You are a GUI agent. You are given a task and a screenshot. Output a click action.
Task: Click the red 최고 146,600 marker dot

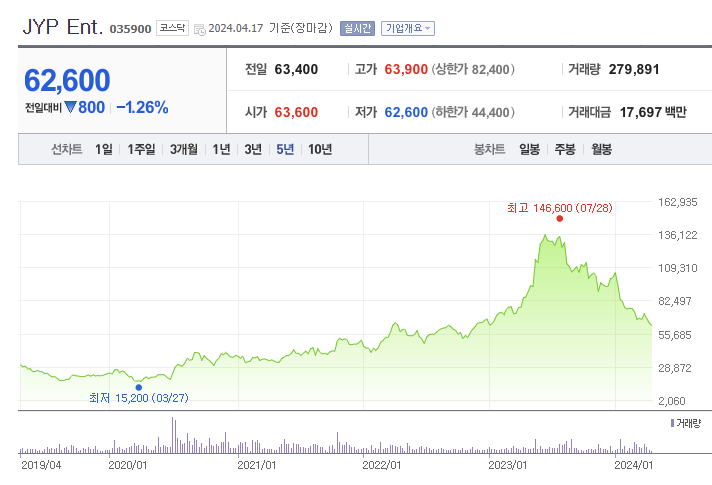[559, 218]
